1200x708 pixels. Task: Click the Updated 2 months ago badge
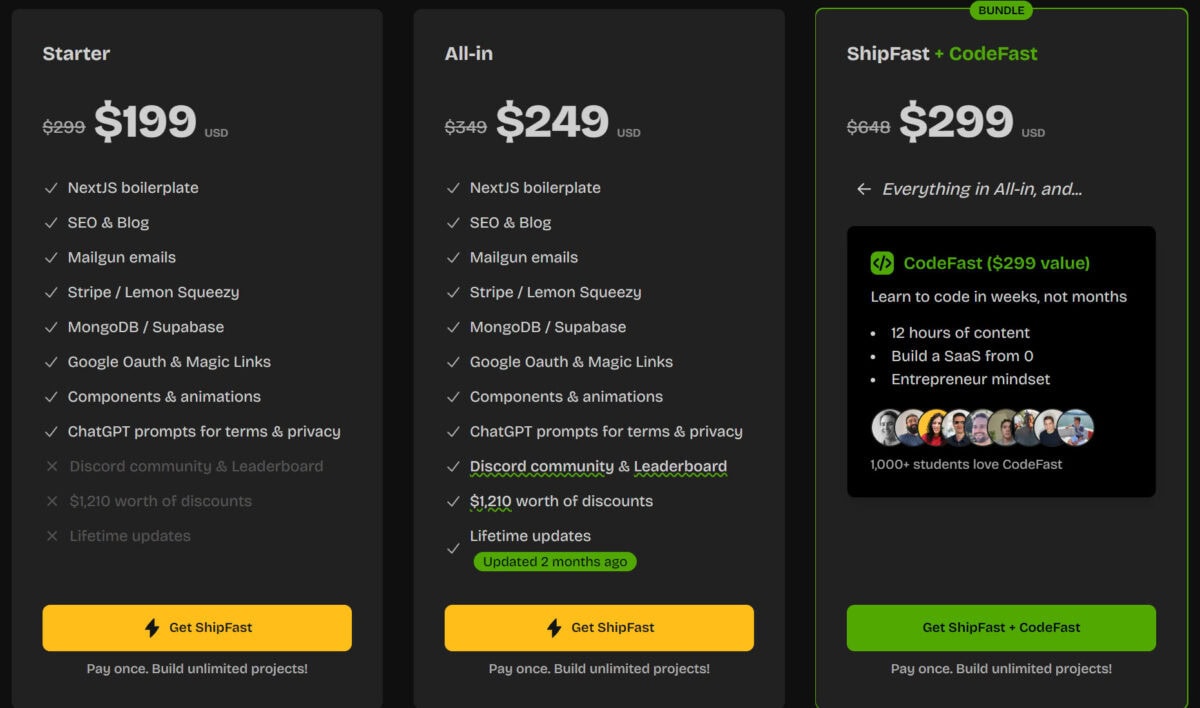(x=555, y=561)
